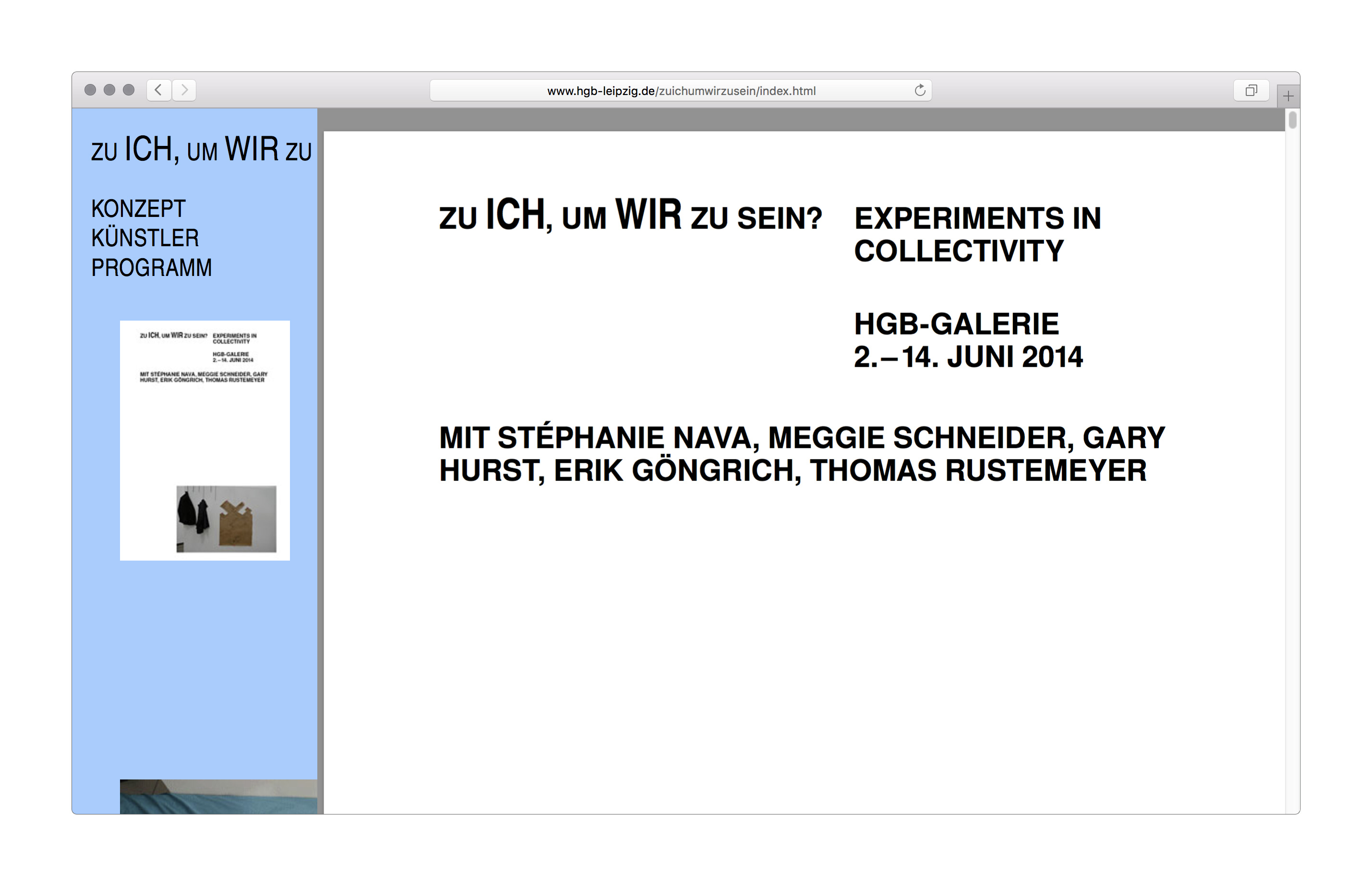
Task: Focus the address bar showing www.hgb-leipzig.de
Action: [x=681, y=90]
